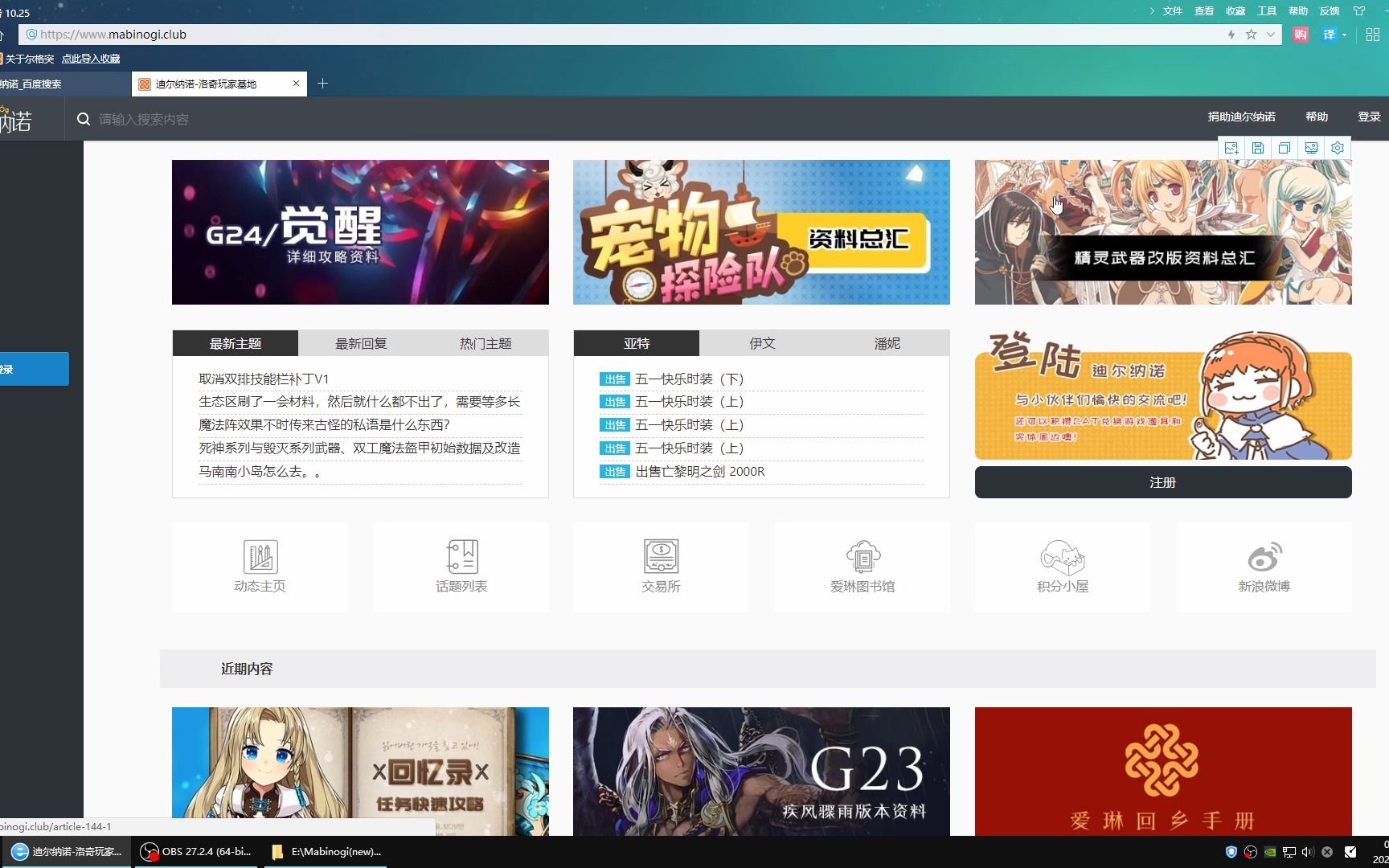The image size is (1389, 868).
Task: Click the 注册 button
Action: (1163, 482)
